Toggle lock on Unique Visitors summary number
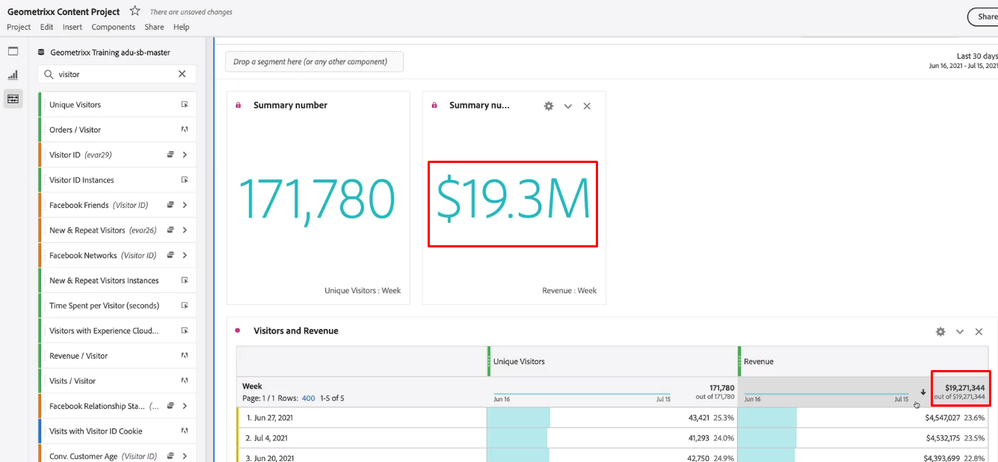 [238, 105]
